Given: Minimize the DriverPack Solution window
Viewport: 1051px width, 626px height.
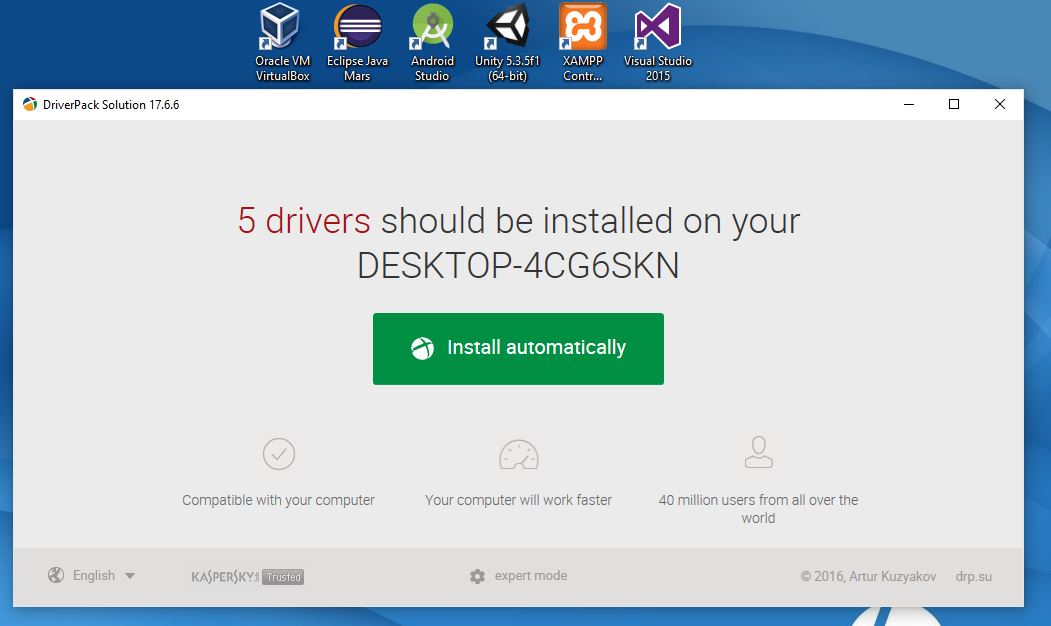Looking at the screenshot, I should 909,105.
